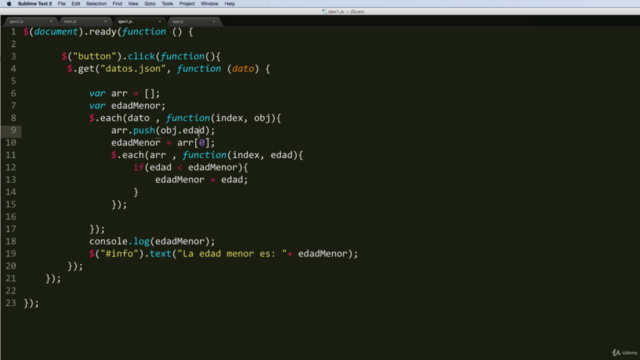The height and width of the screenshot is (360, 640).
Task: Click '$.each(dato' on line 8
Action: pos(119,118)
